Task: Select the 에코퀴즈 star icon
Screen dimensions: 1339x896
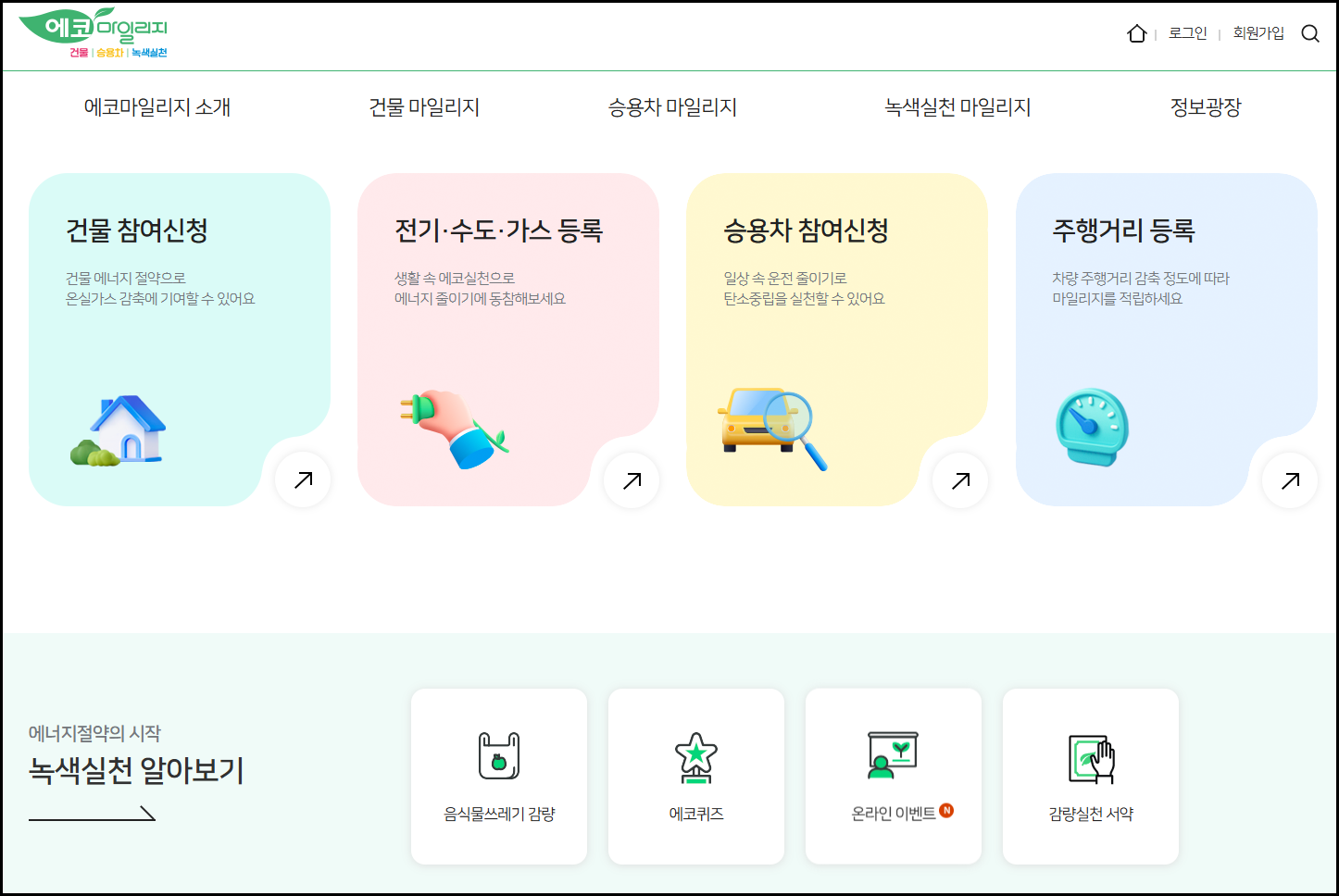Action: 695,757
